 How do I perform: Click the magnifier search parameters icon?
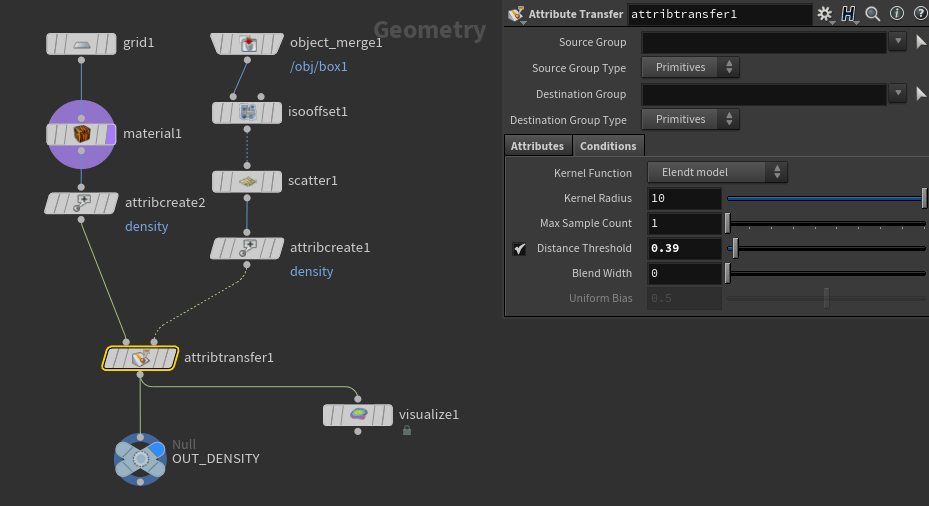coord(872,14)
